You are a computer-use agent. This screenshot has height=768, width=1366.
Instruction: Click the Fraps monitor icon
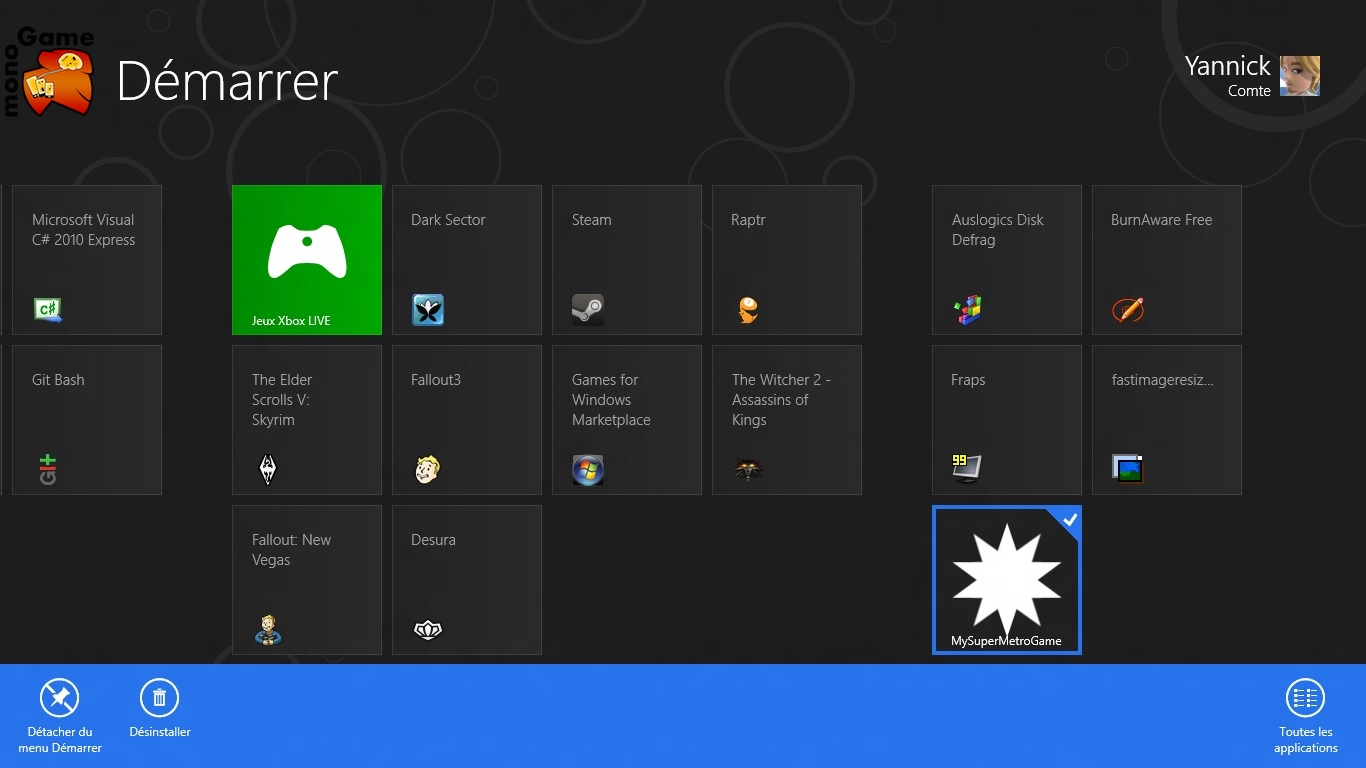click(x=968, y=469)
